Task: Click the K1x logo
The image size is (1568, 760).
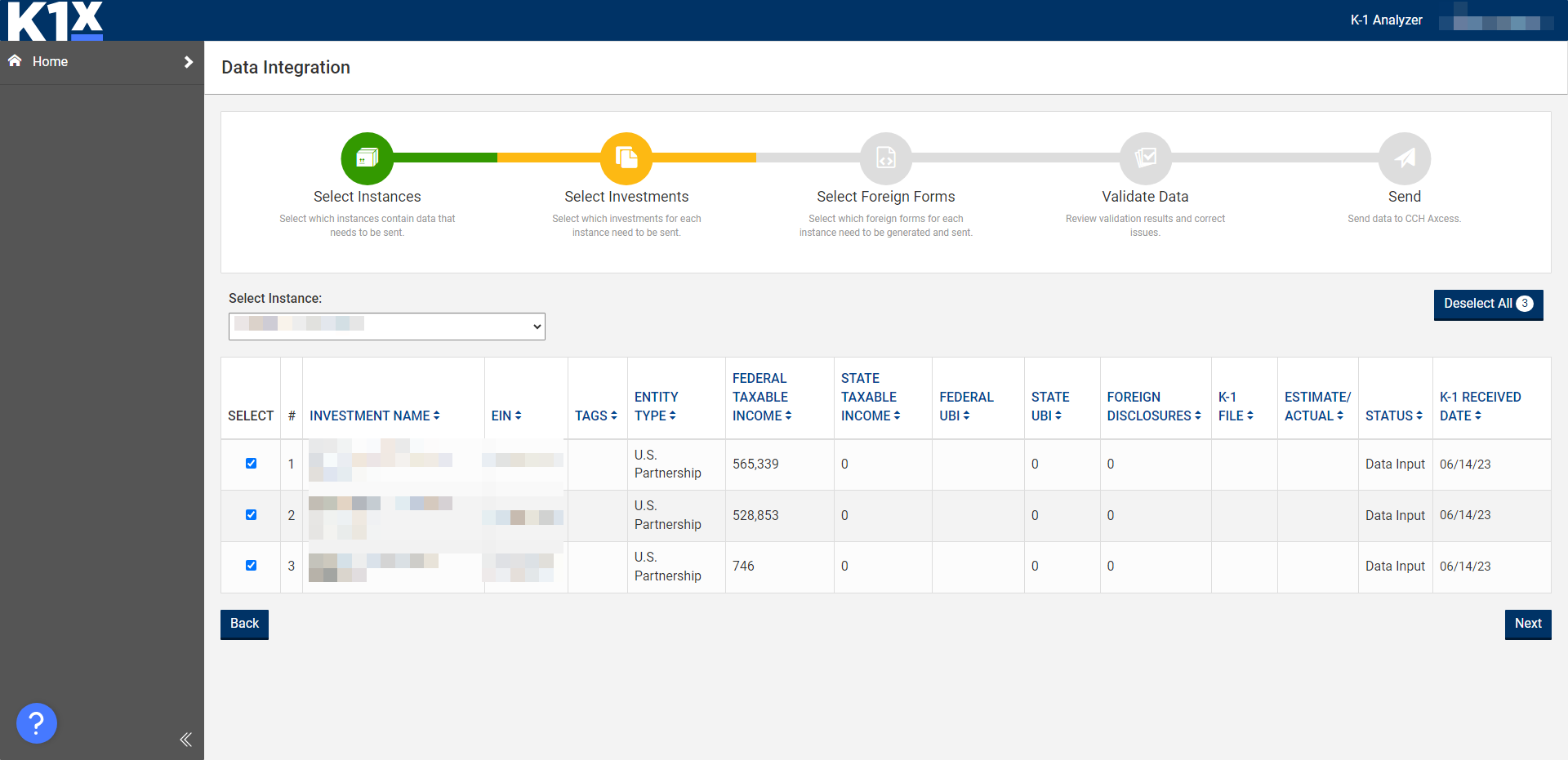Action: click(56, 20)
